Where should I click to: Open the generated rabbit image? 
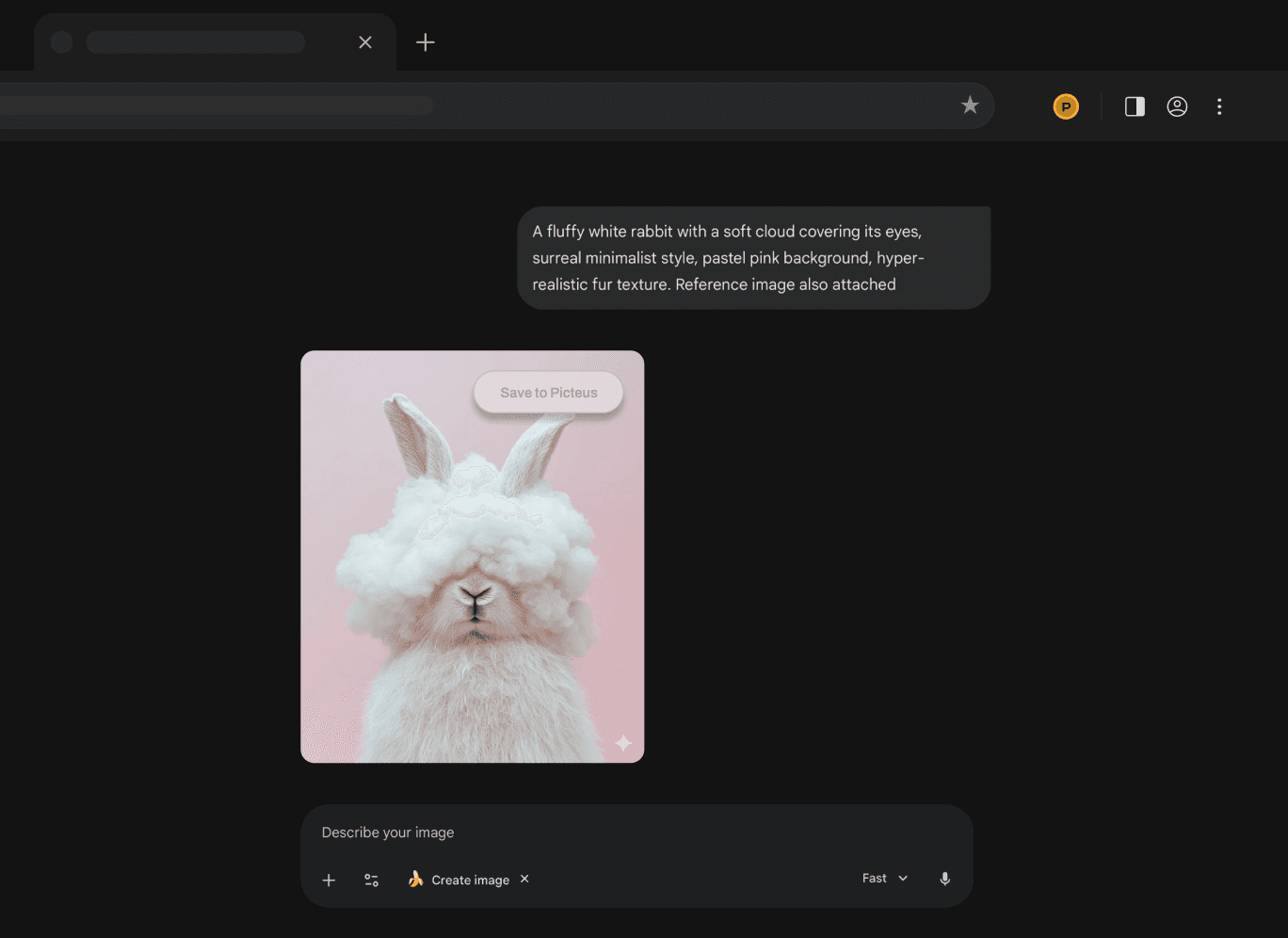pos(473,557)
